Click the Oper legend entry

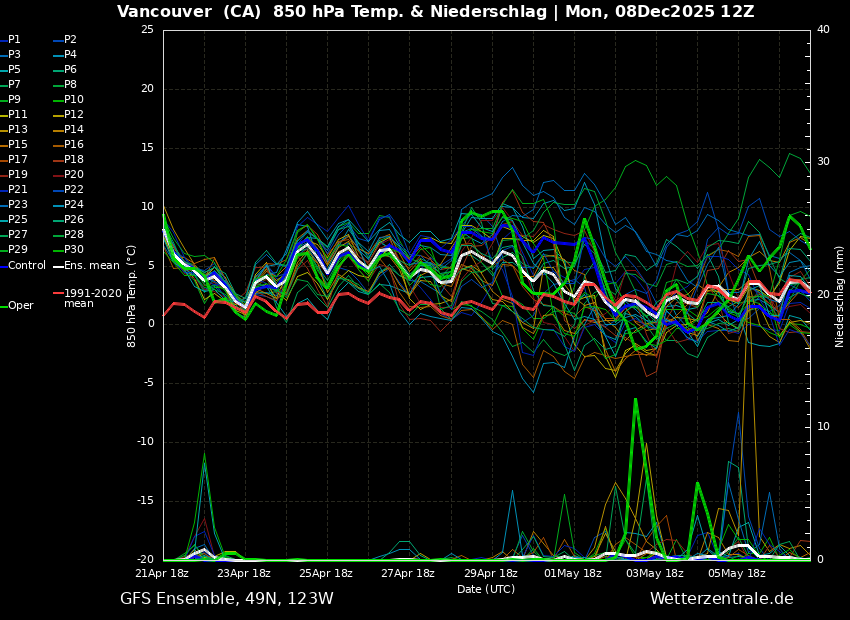coord(20,306)
